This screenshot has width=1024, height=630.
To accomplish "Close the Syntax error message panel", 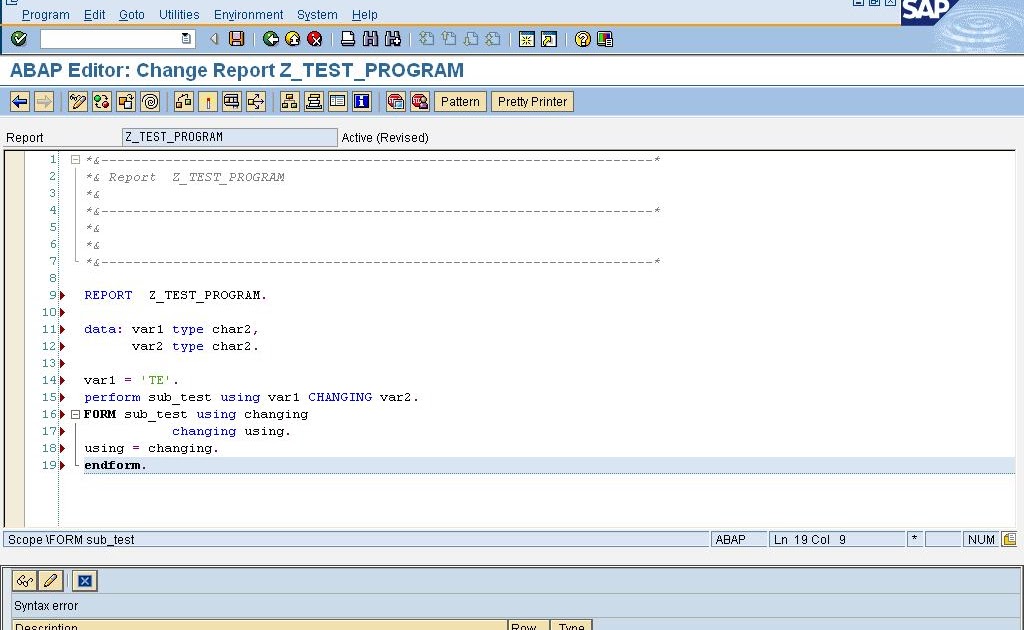I will tap(84, 580).
